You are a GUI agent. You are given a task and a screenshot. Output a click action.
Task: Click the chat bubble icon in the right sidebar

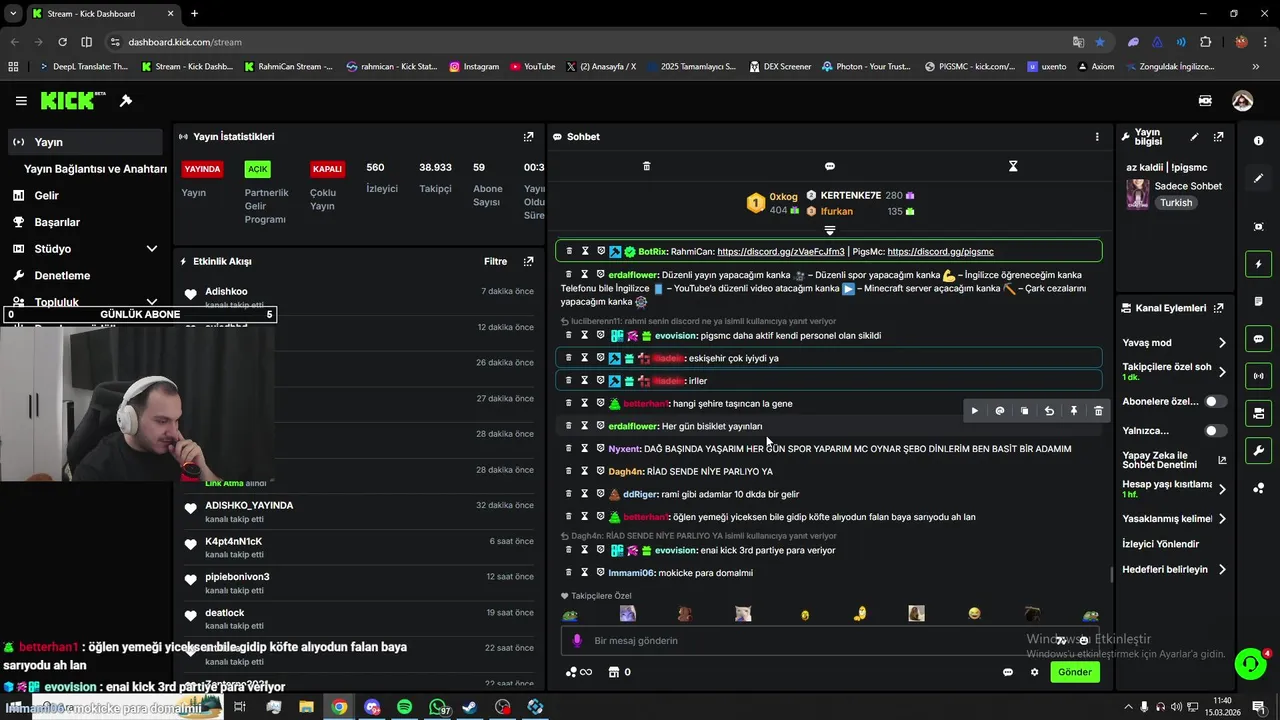(x=1258, y=339)
